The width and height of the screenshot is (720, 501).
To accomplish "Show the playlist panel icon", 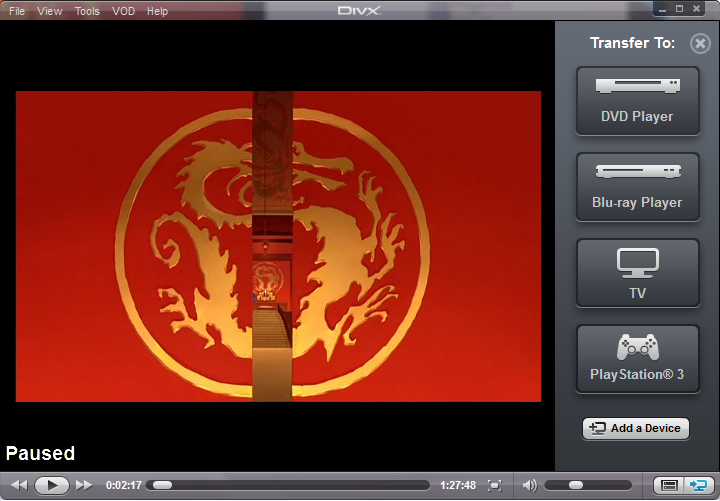I will [x=669, y=485].
